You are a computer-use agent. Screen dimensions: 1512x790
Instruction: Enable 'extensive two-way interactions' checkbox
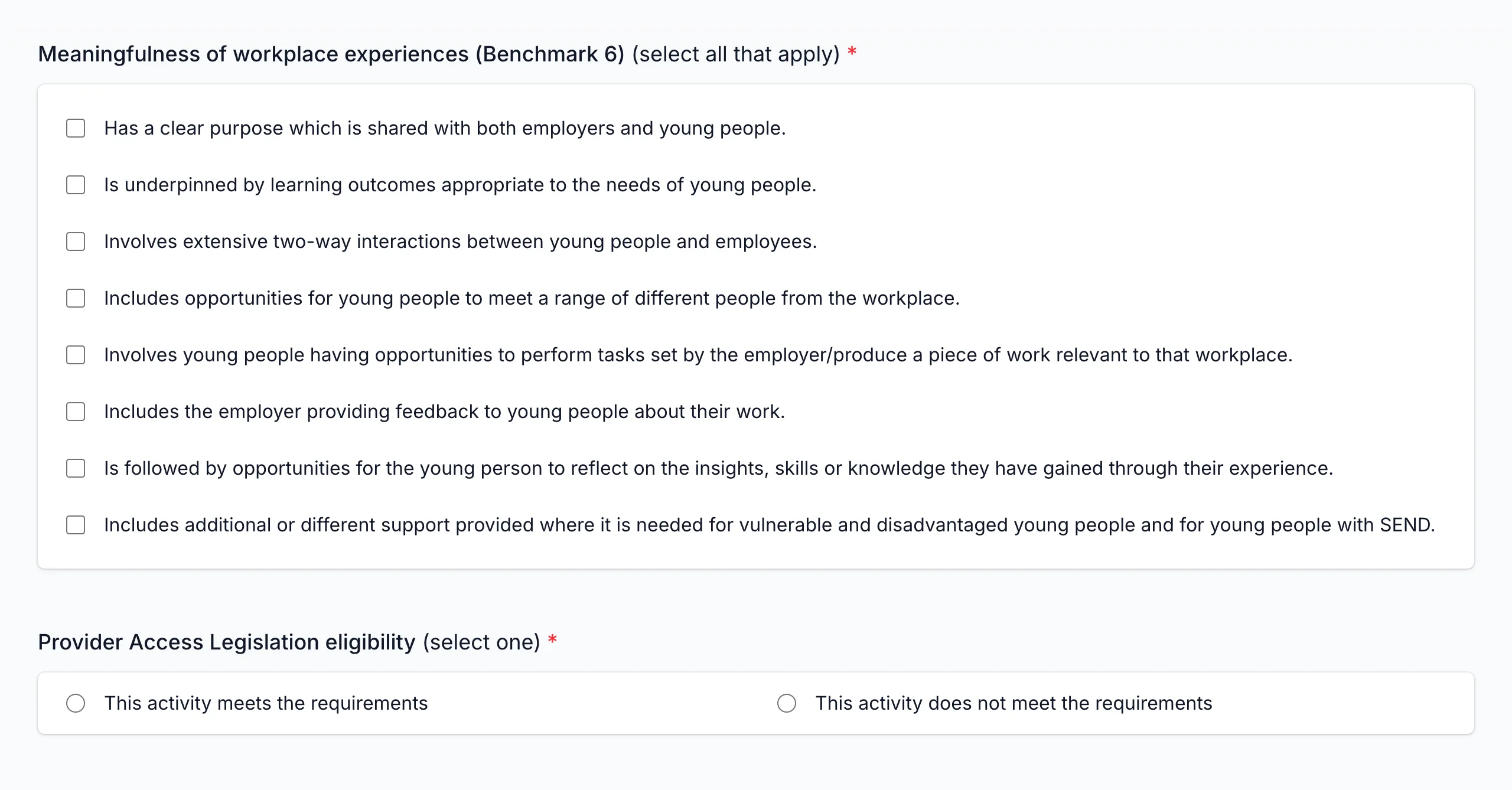[76, 241]
